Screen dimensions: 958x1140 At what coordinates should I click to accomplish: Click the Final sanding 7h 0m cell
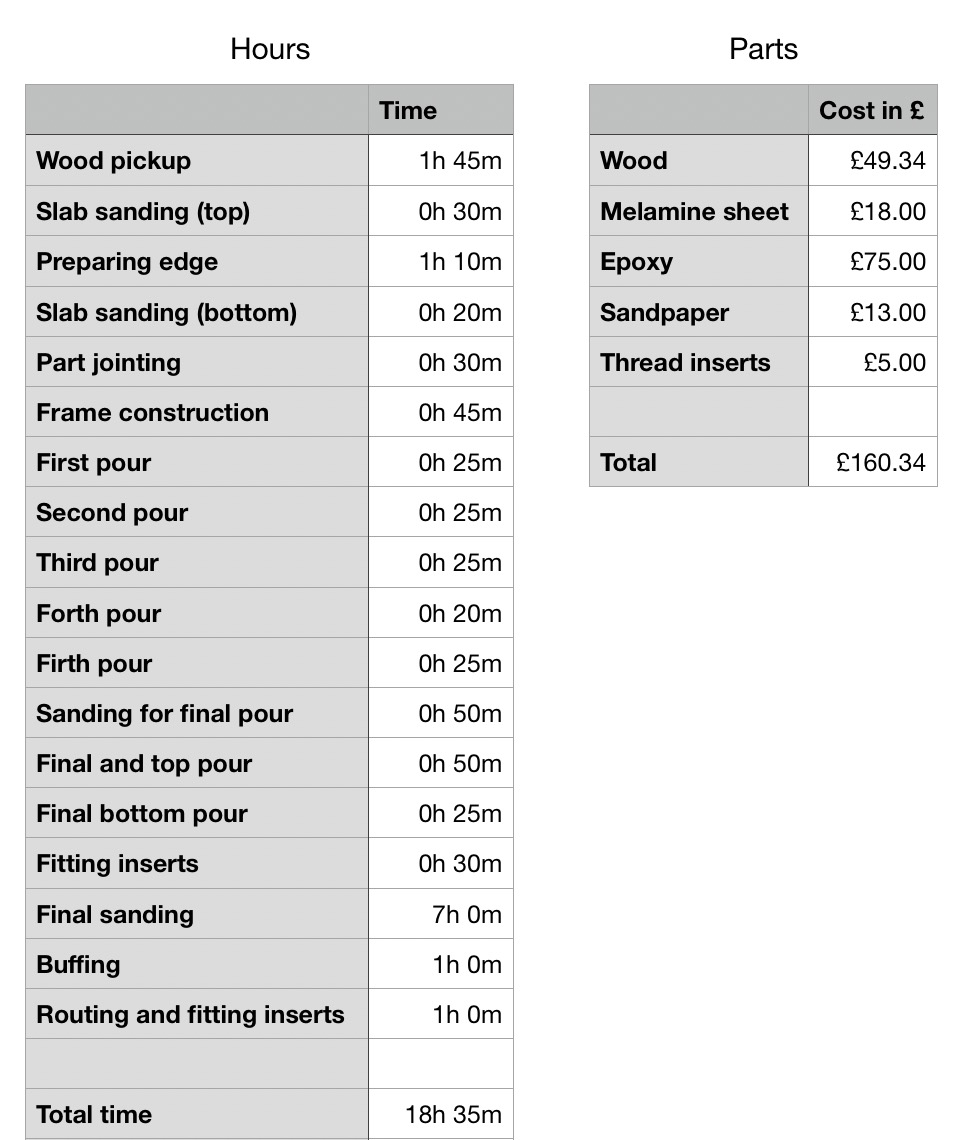tap(440, 914)
